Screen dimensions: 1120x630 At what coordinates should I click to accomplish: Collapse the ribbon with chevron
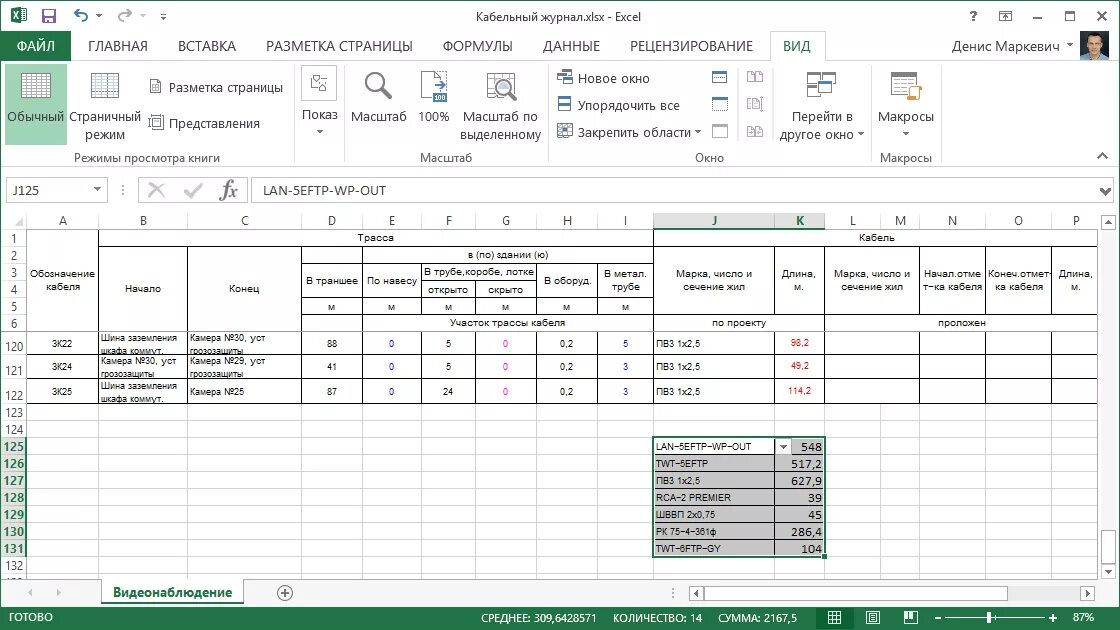[1102, 156]
